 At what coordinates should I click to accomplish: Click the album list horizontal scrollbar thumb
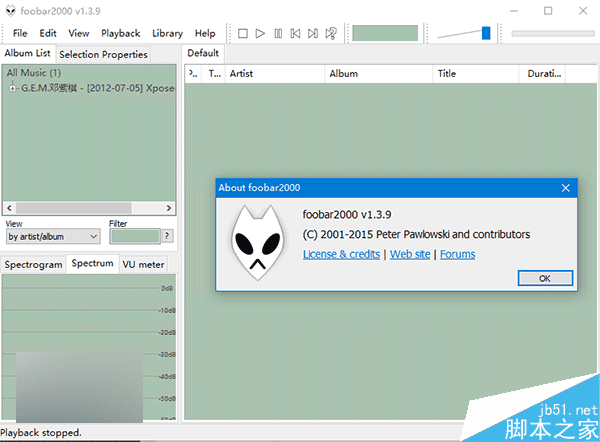(x=74, y=208)
